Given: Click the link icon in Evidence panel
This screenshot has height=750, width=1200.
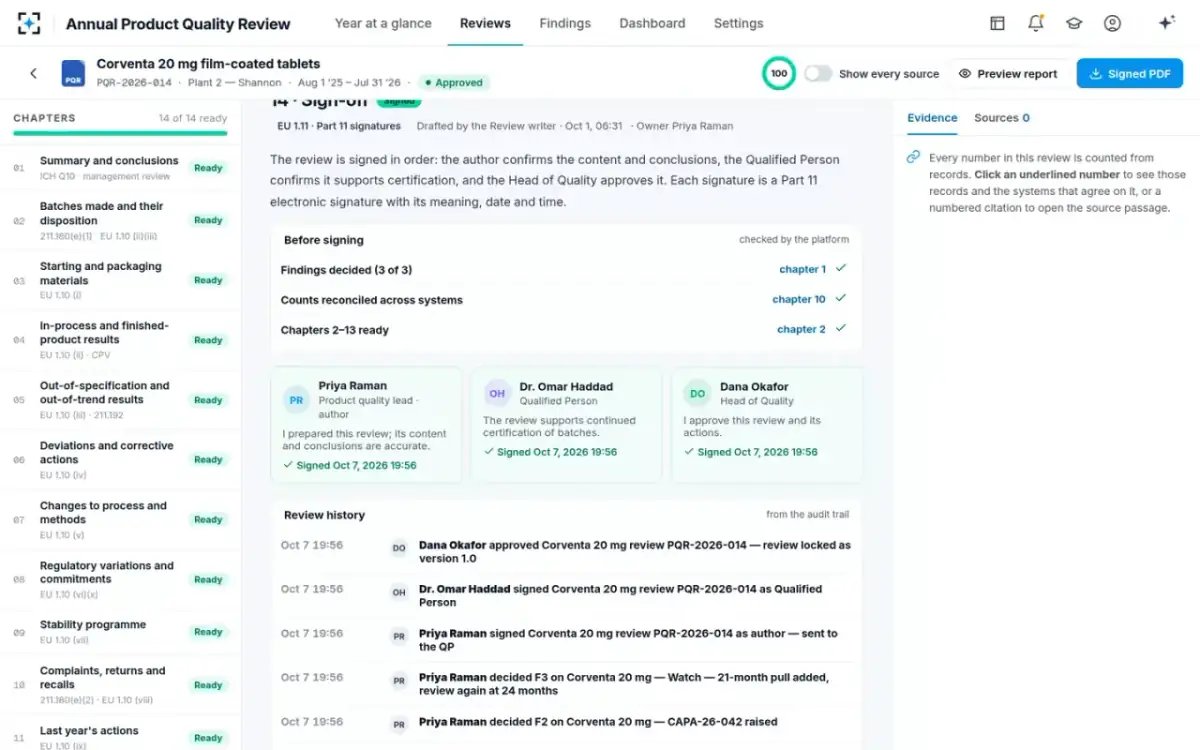Looking at the screenshot, I should pos(914,157).
